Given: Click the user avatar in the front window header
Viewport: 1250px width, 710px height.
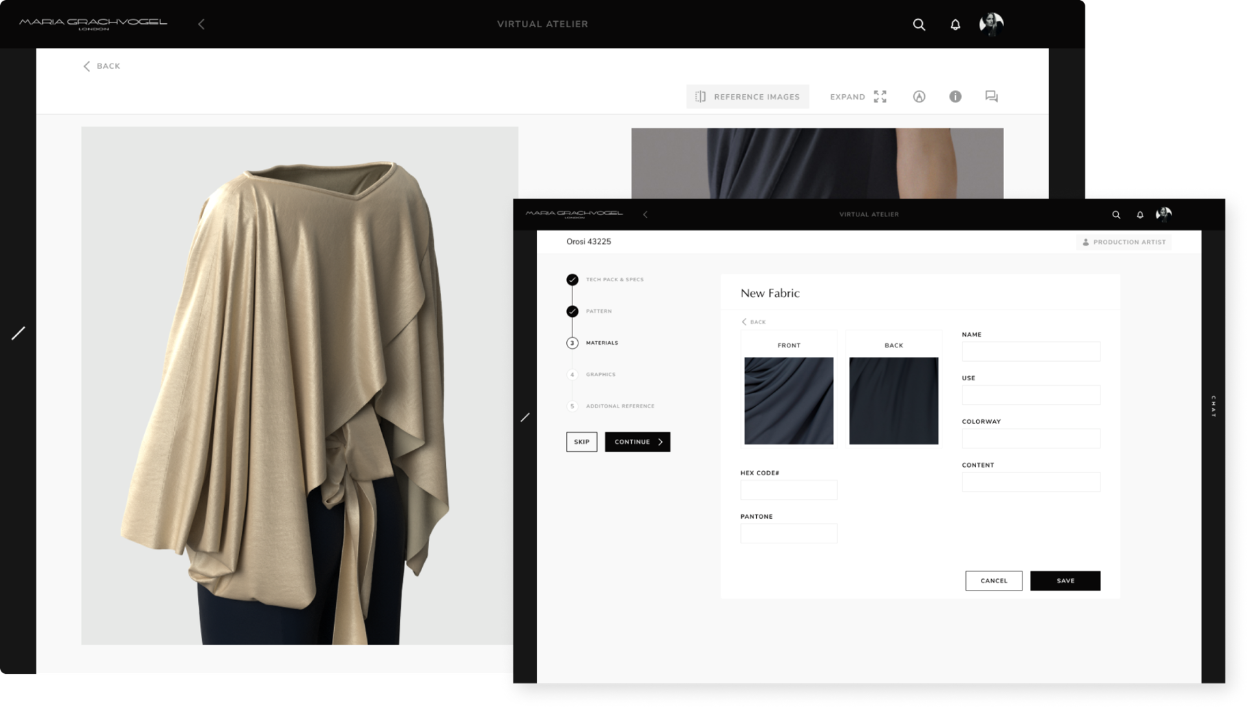Looking at the screenshot, I should [1164, 214].
